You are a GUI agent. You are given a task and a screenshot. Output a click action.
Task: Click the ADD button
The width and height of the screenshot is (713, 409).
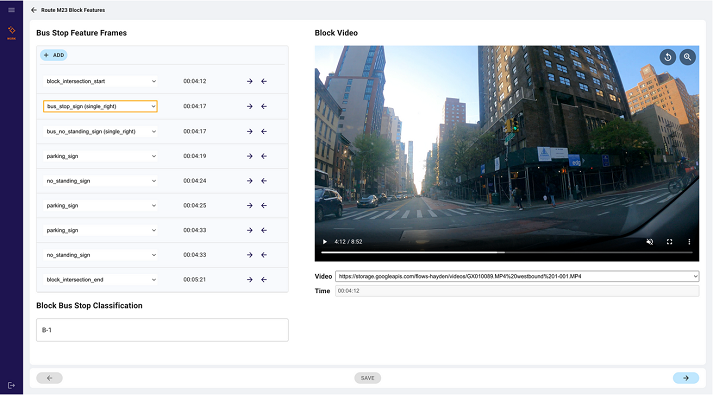click(54, 55)
